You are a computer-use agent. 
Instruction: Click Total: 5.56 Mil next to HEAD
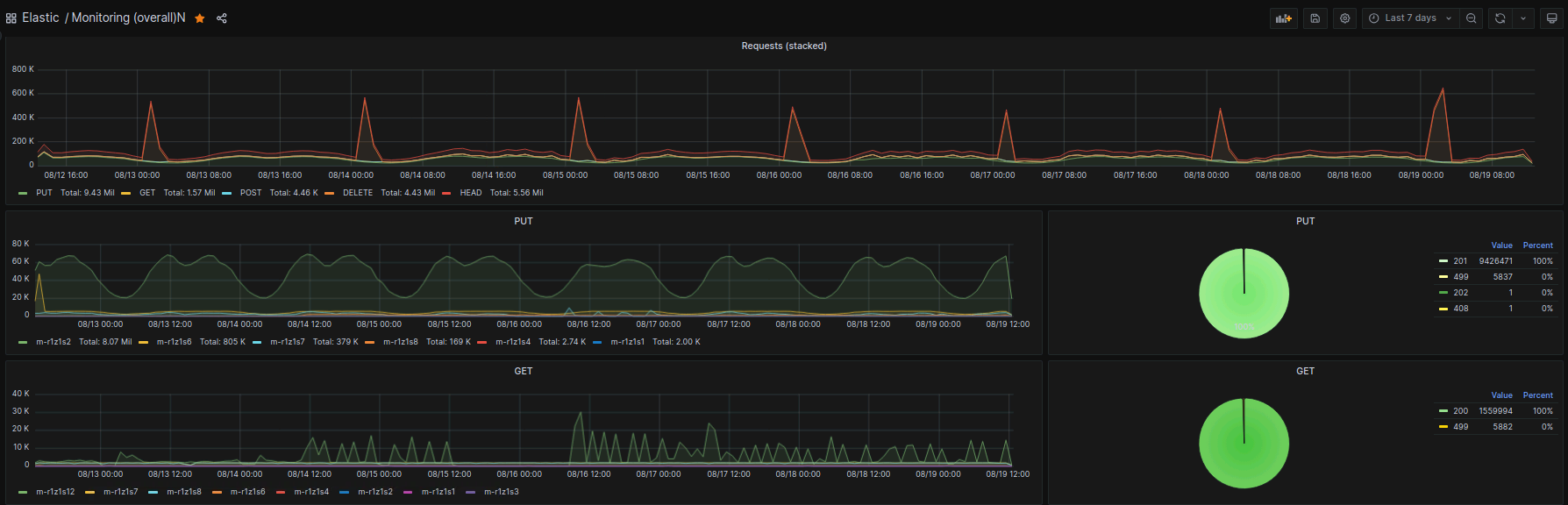(517, 193)
